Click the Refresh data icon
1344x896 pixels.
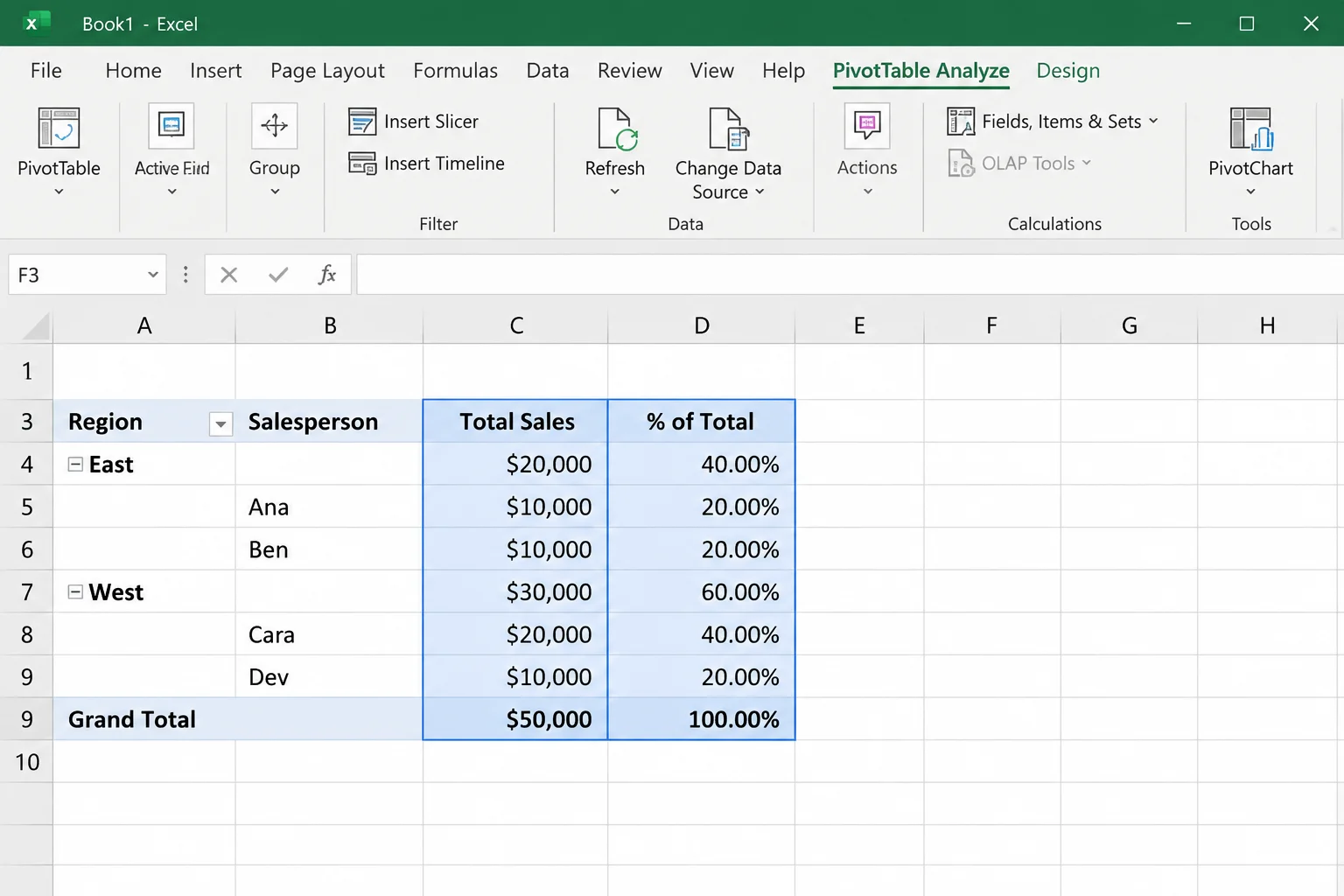[x=617, y=129]
